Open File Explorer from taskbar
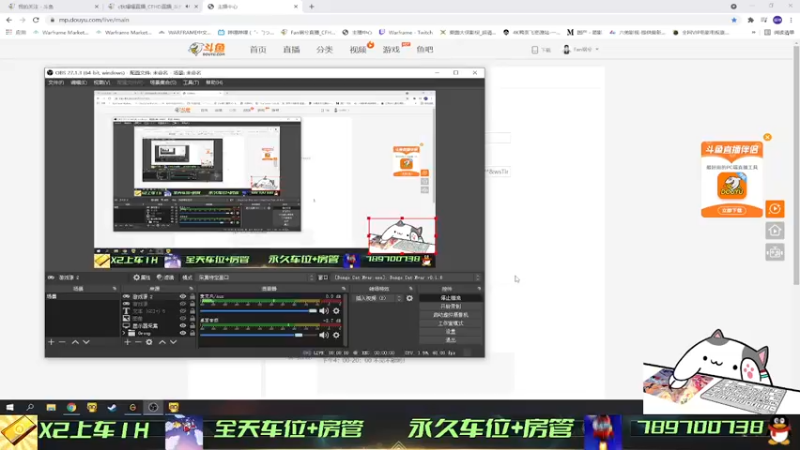 [51, 407]
